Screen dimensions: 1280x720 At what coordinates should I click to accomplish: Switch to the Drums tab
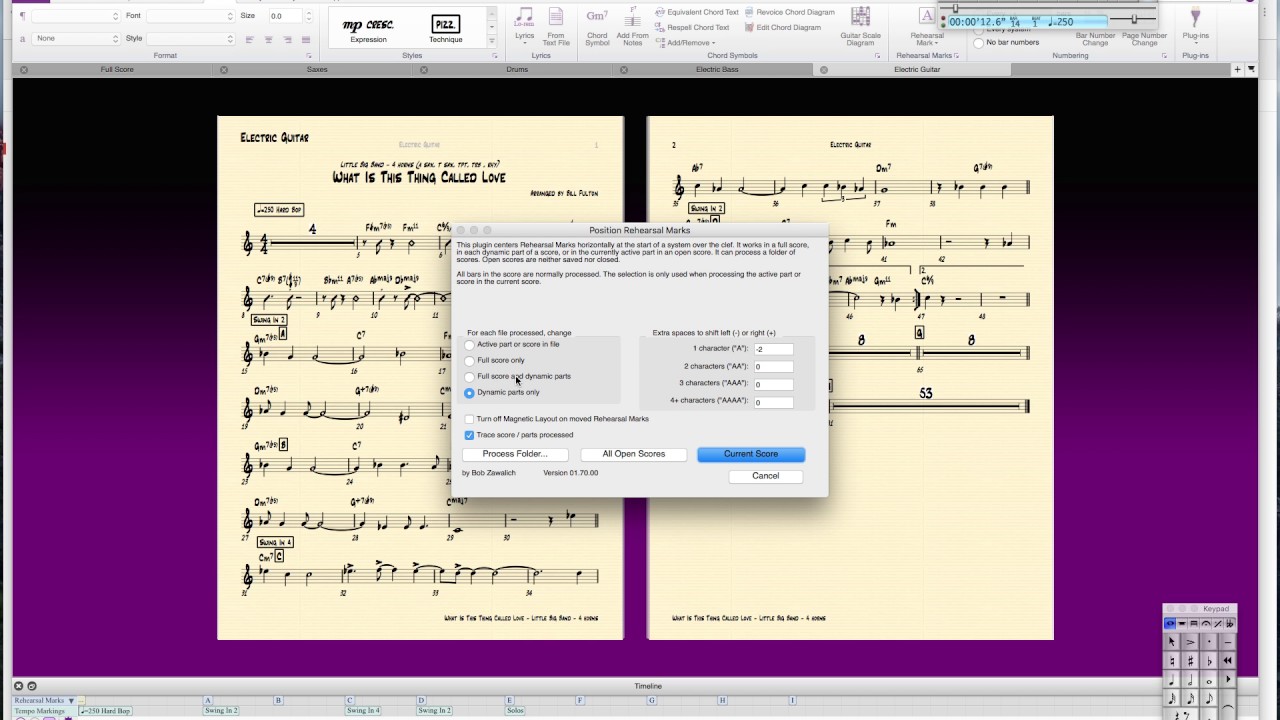[x=517, y=70]
